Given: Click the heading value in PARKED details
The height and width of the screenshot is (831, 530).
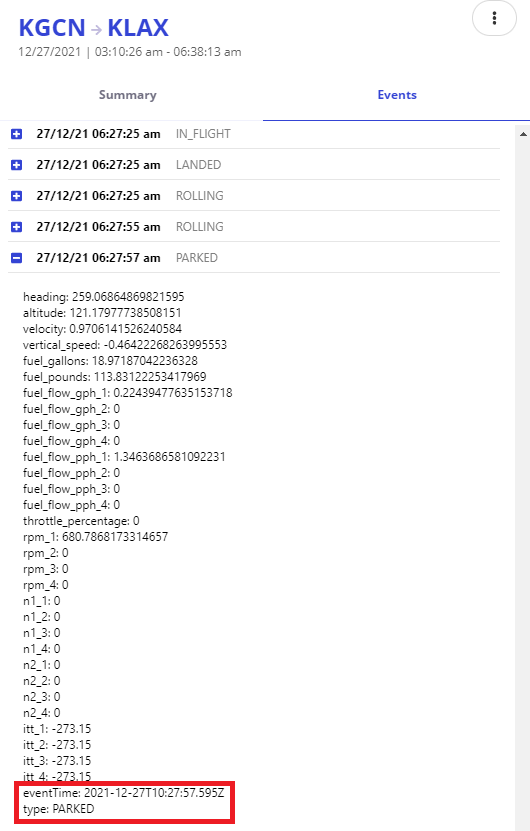Looking at the screenshot, I should [x=103, y=297].
